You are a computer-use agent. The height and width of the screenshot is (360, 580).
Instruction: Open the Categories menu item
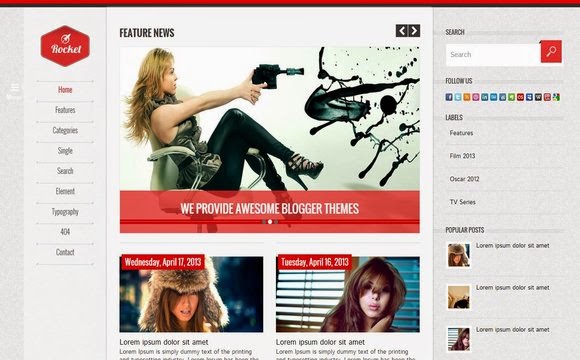pyautogui.click(x=65, y=131)
